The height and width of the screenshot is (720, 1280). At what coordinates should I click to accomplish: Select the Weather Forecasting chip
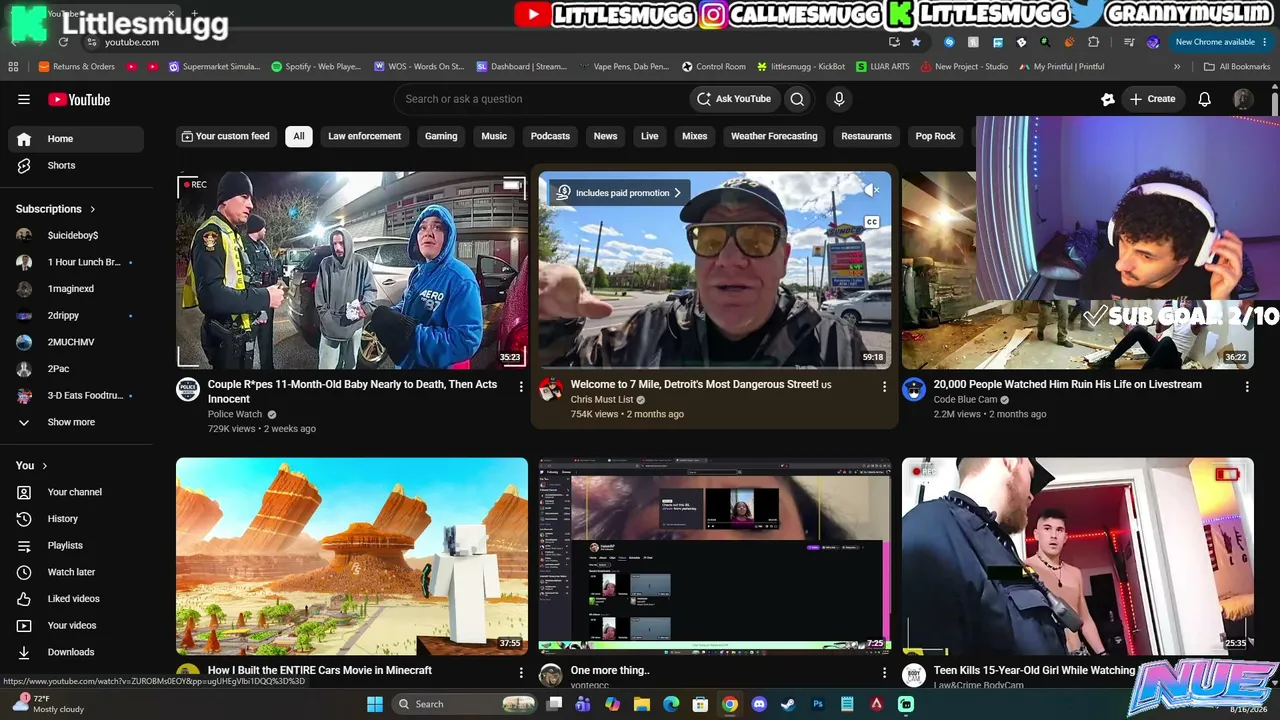coord(774,136)
